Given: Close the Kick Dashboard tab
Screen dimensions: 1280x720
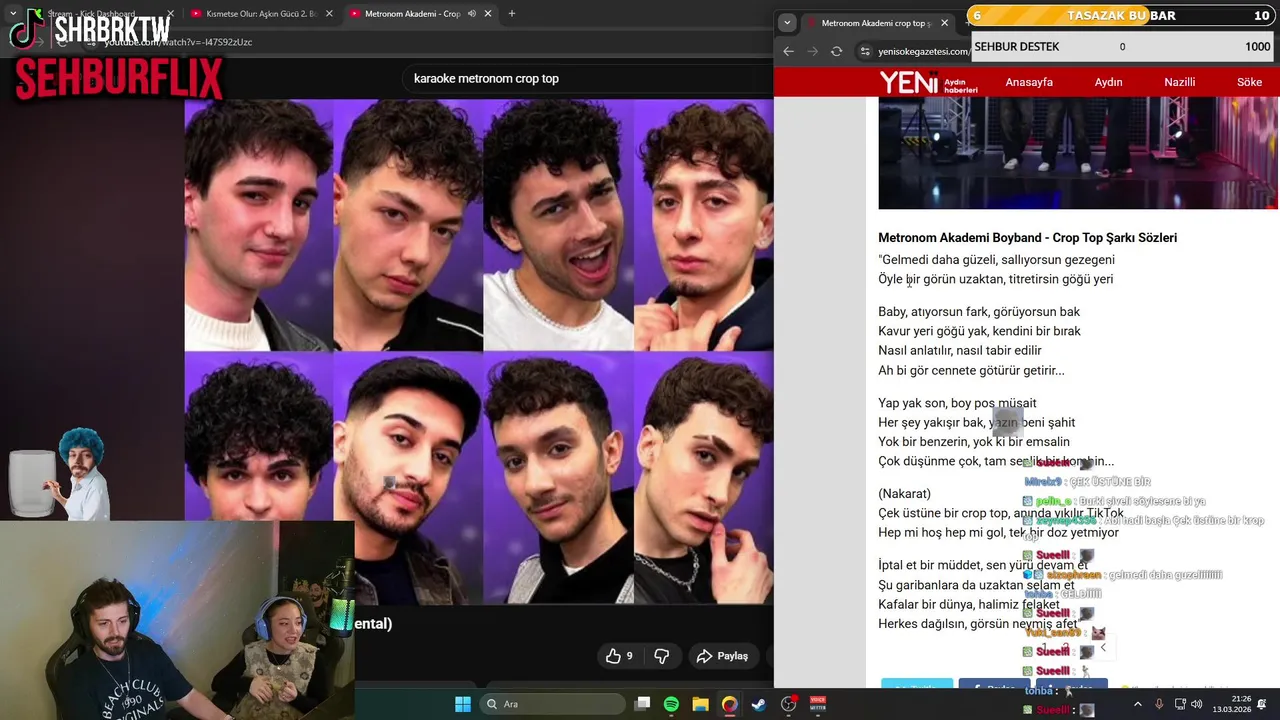Looking at the screenshot, I should tap(170, 14).
